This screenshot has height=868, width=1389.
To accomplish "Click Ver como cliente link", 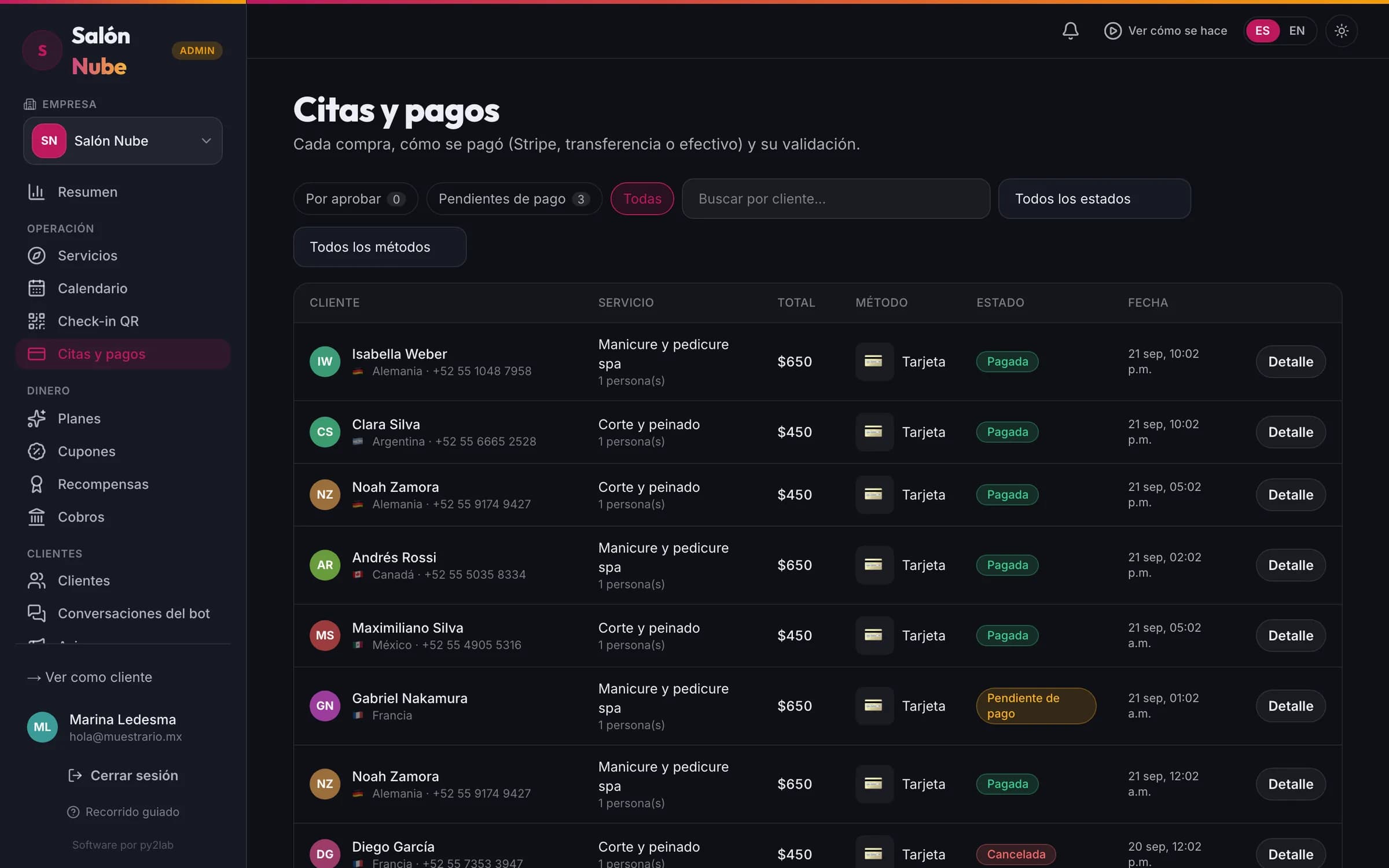I will coord(90,677).
